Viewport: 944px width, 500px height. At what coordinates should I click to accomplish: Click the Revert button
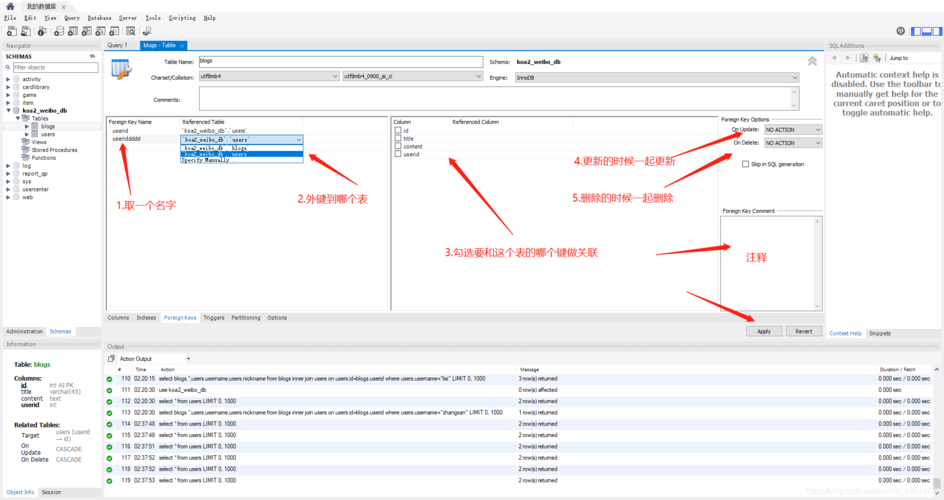tap(804, 332)
